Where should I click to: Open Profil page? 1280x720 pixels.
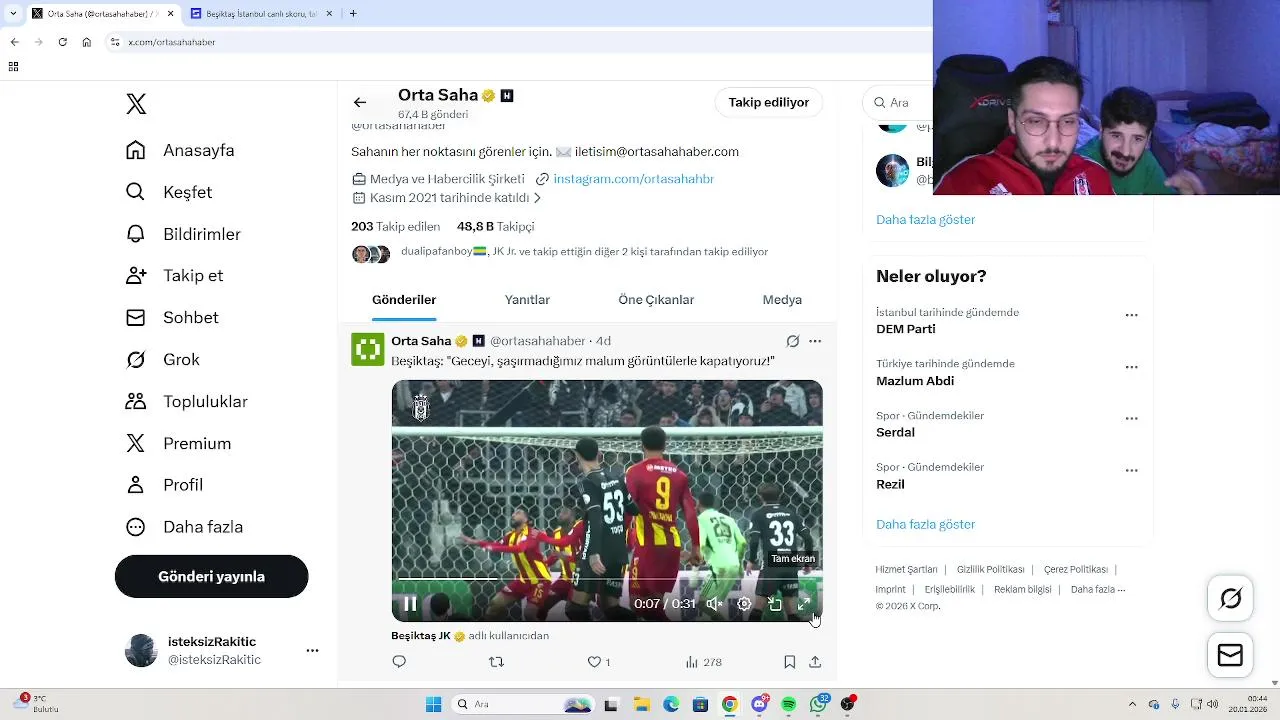point(164,485)
